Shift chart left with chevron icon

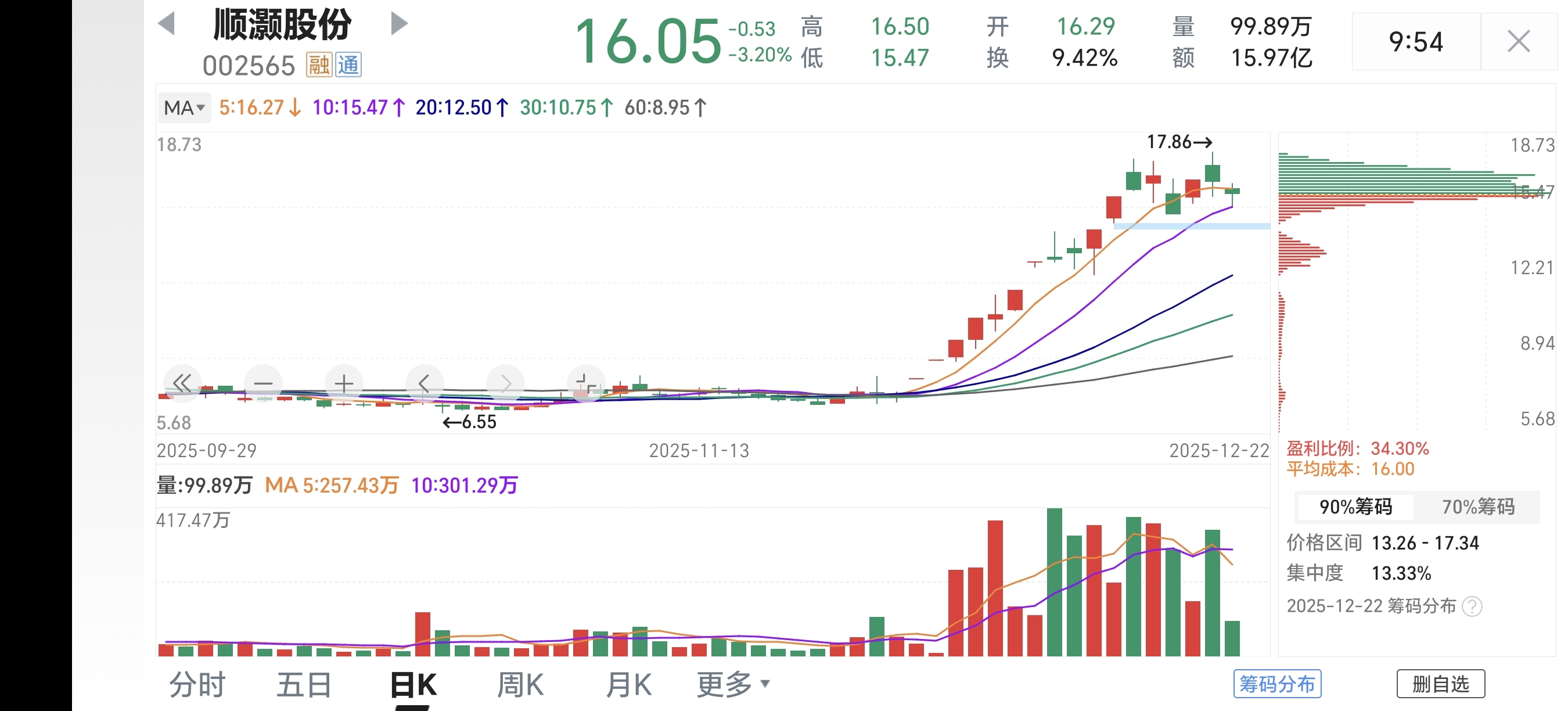(425, 383)
